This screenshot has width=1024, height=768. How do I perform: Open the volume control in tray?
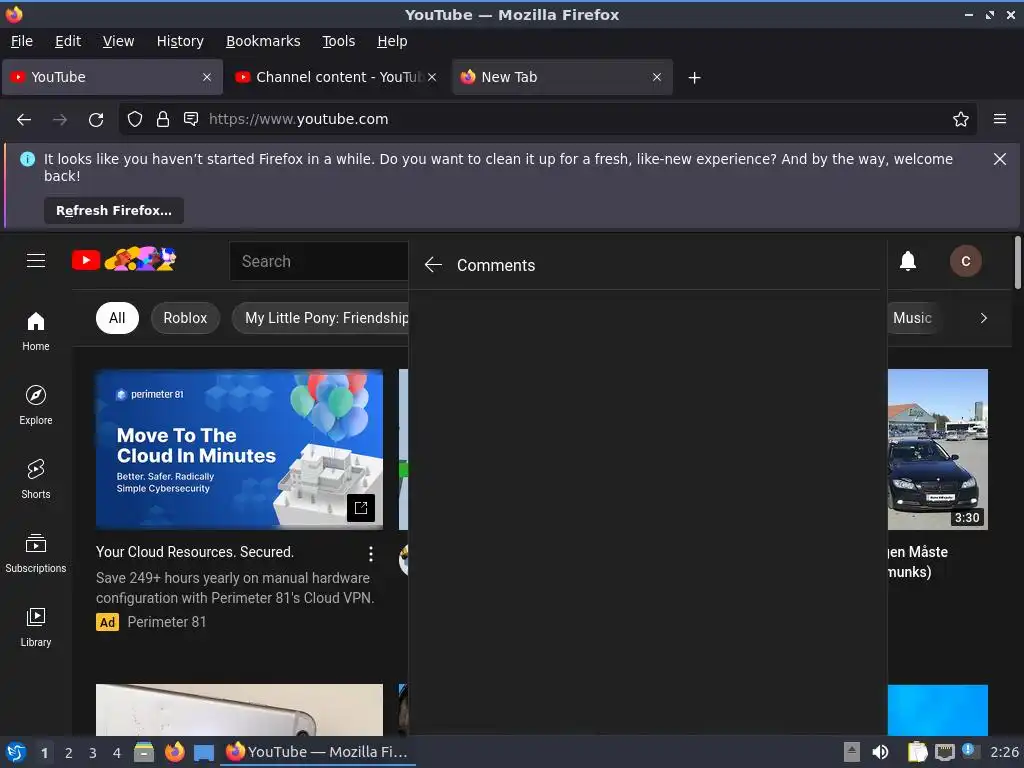(x=880, y=752)
